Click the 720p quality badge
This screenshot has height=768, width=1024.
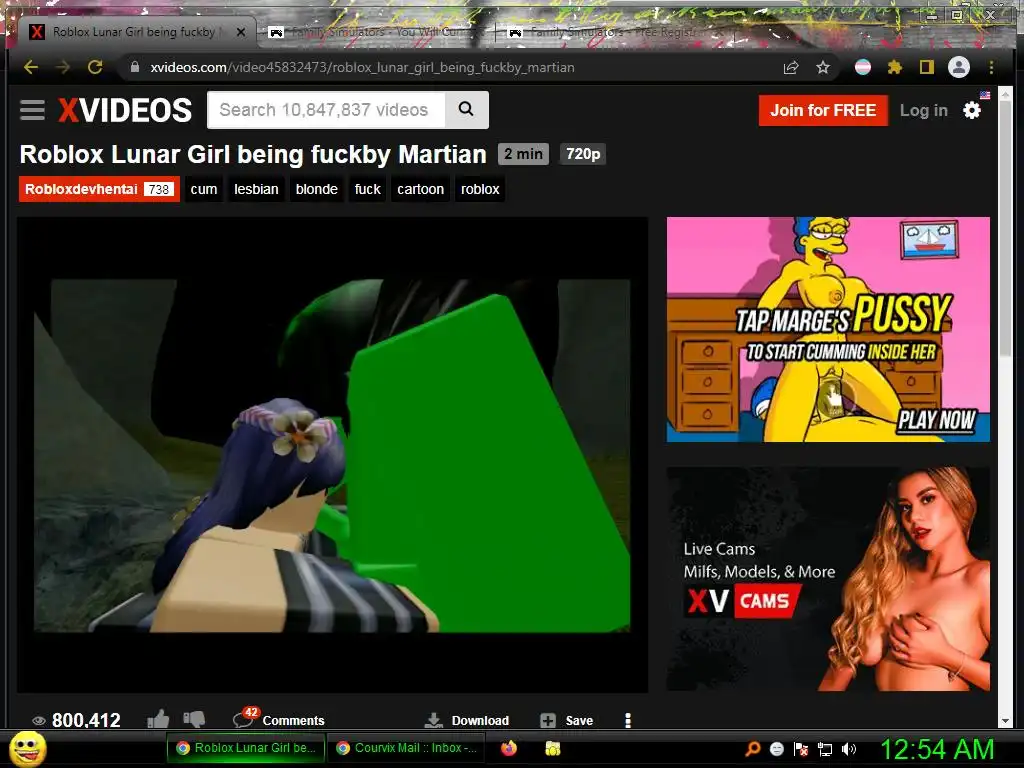tap(583, 154)
